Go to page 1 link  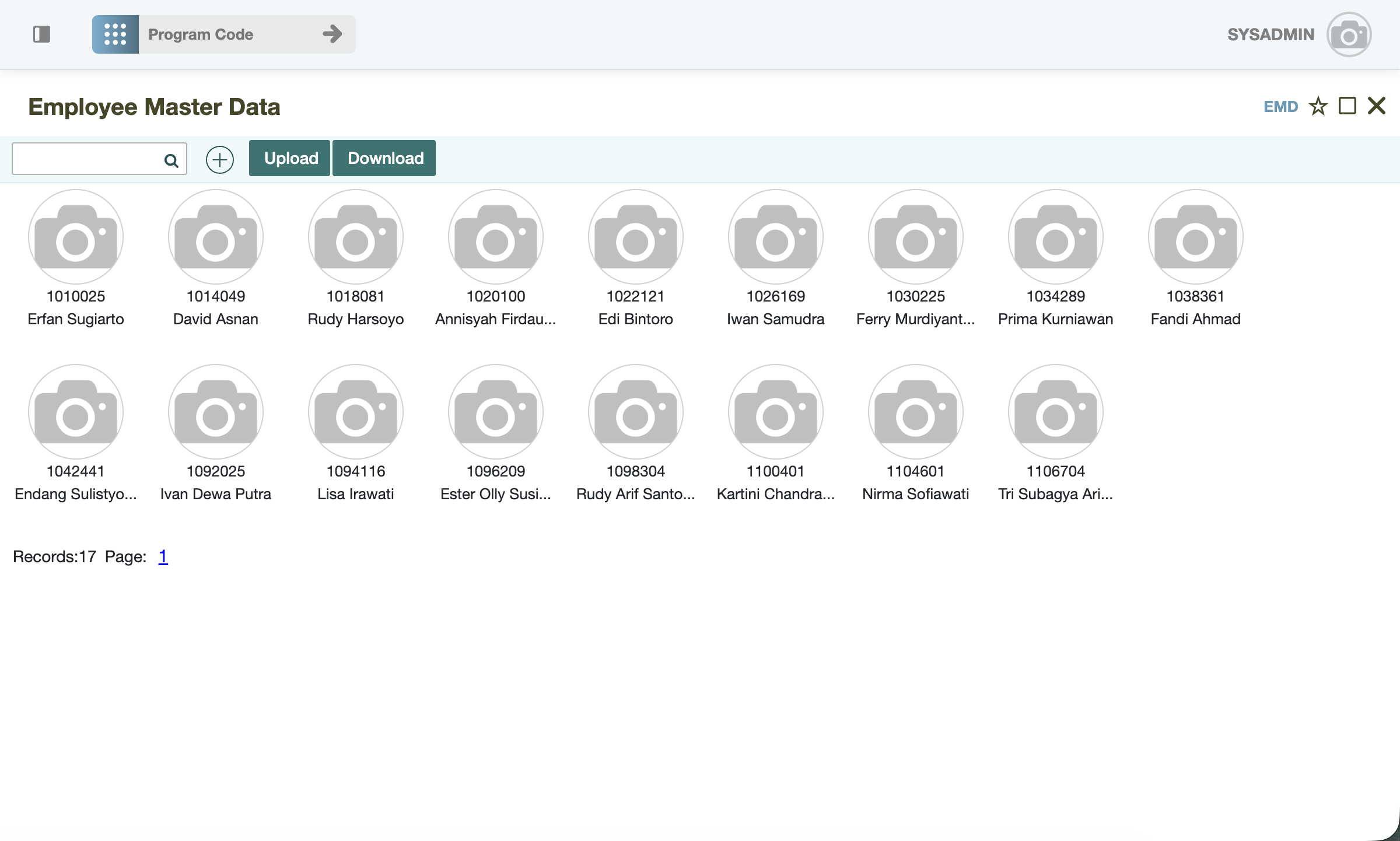(163, 556)
